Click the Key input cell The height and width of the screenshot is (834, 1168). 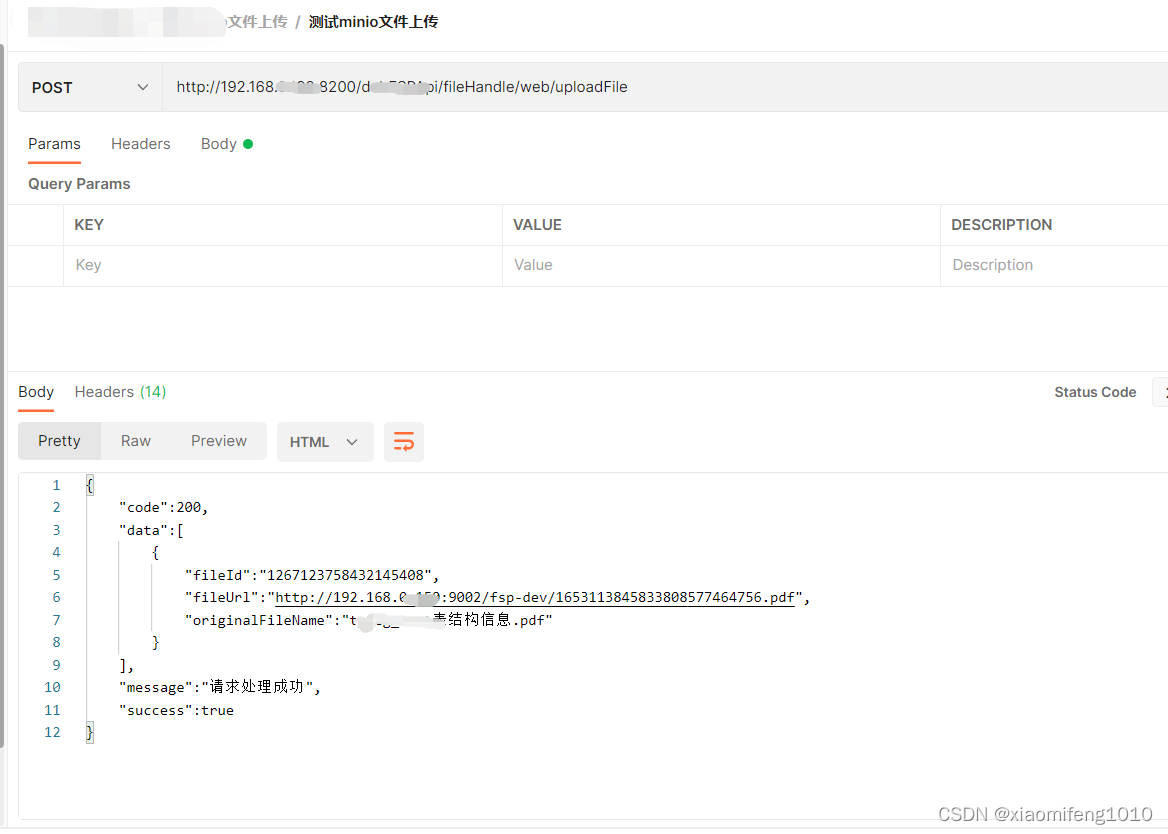(x=283, y=265)
